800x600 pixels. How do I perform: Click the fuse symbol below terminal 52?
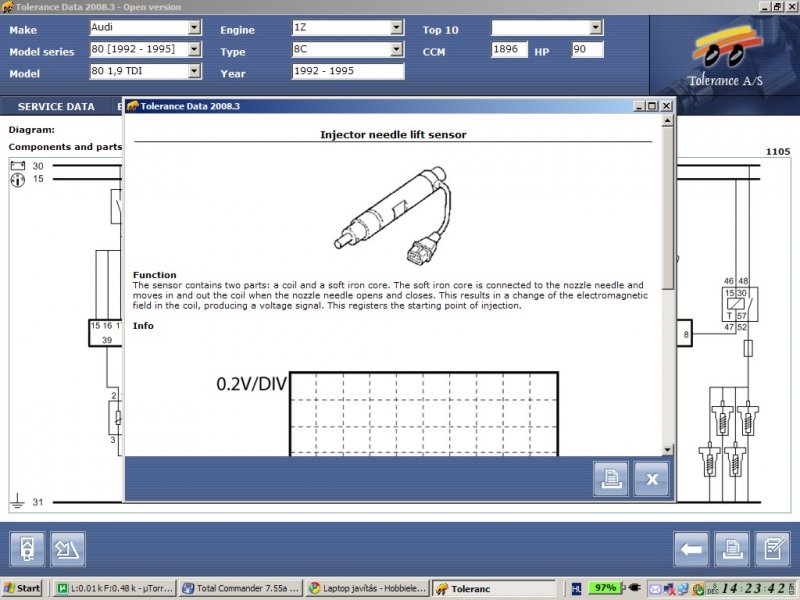click(748, 348)
